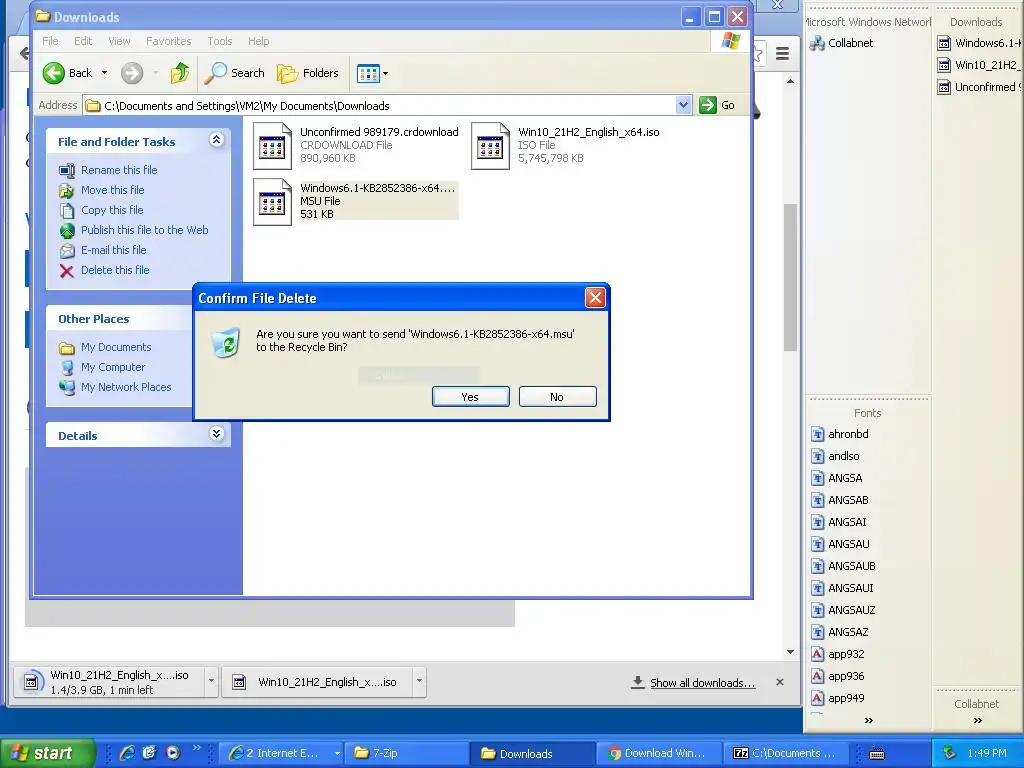
Task: Open andlso font in Fonts list
Action: point(835,456)
